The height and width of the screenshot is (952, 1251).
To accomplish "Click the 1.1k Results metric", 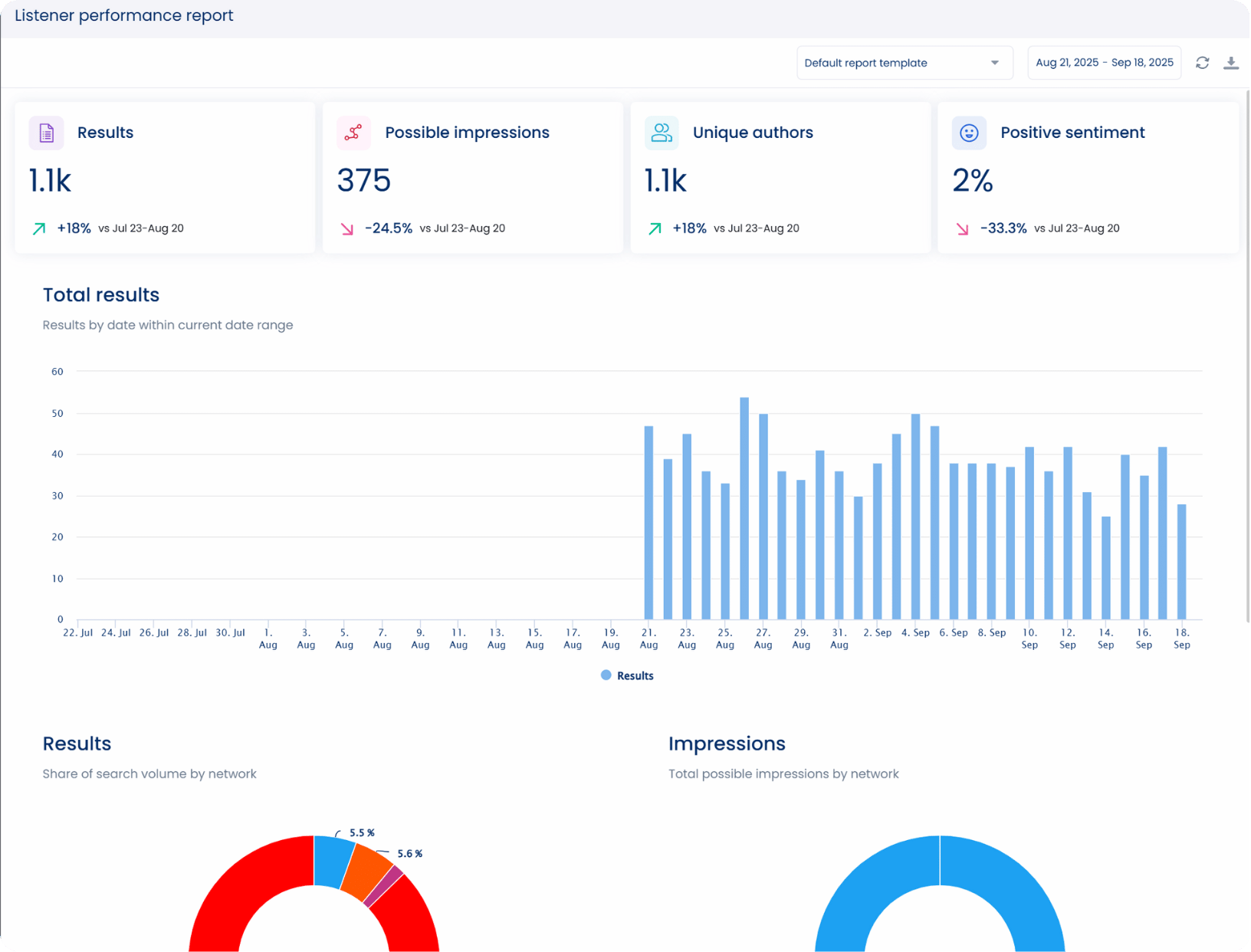I will 49,180.
